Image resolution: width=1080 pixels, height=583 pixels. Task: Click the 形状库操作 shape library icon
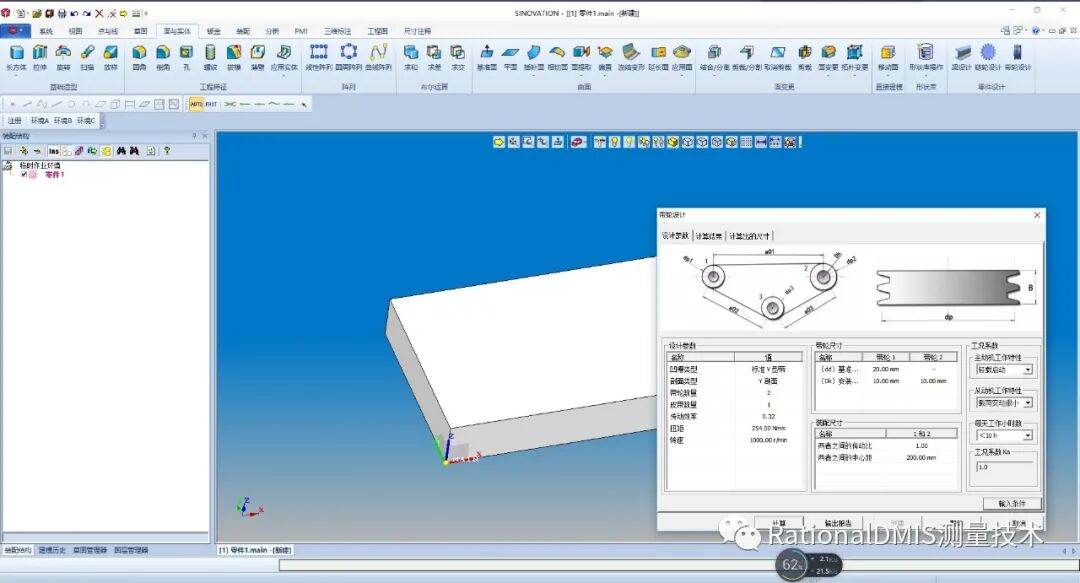[x=926, y=57]
